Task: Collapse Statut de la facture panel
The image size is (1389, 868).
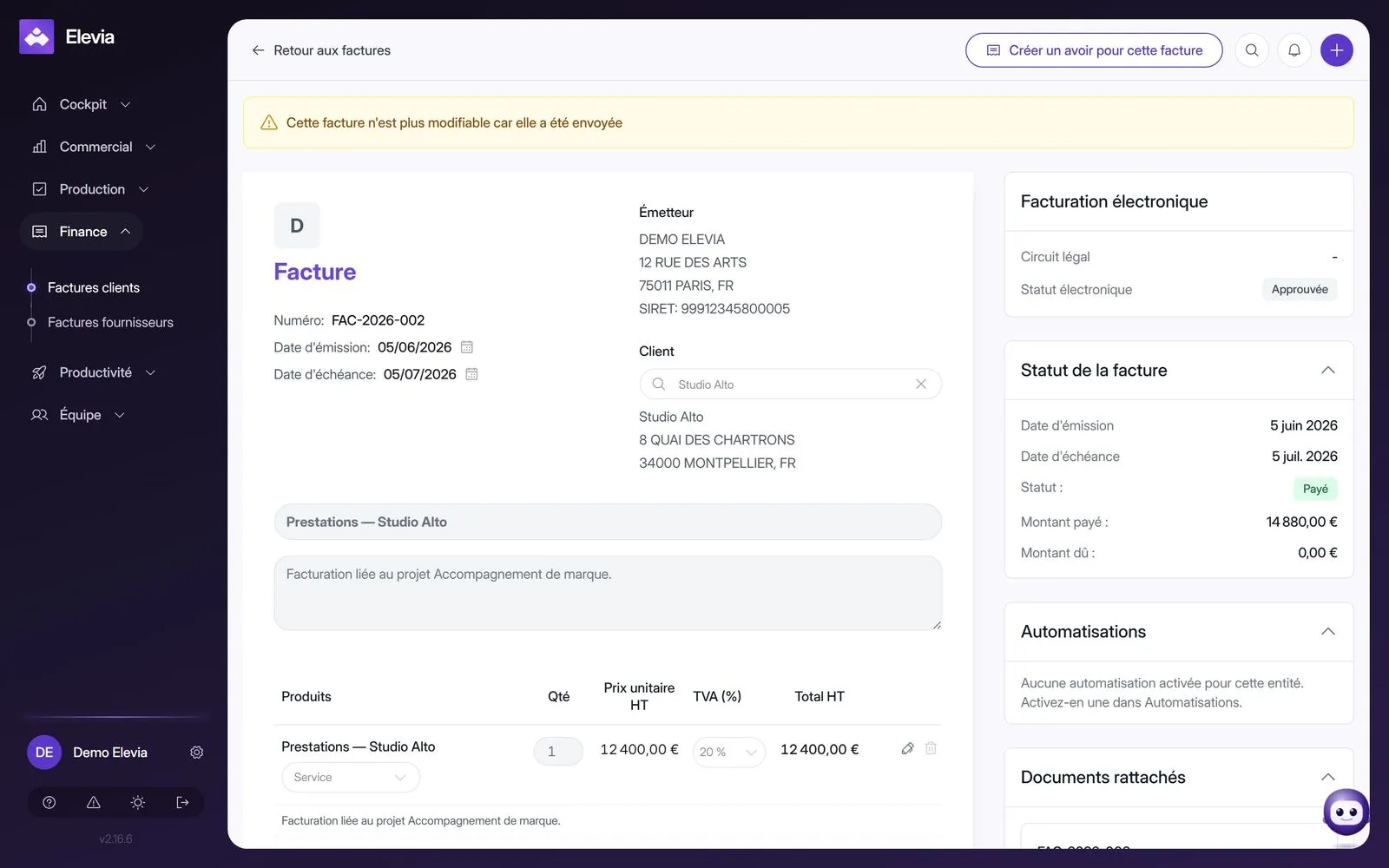Action: pyautogui.click(x=1327, y=370)
